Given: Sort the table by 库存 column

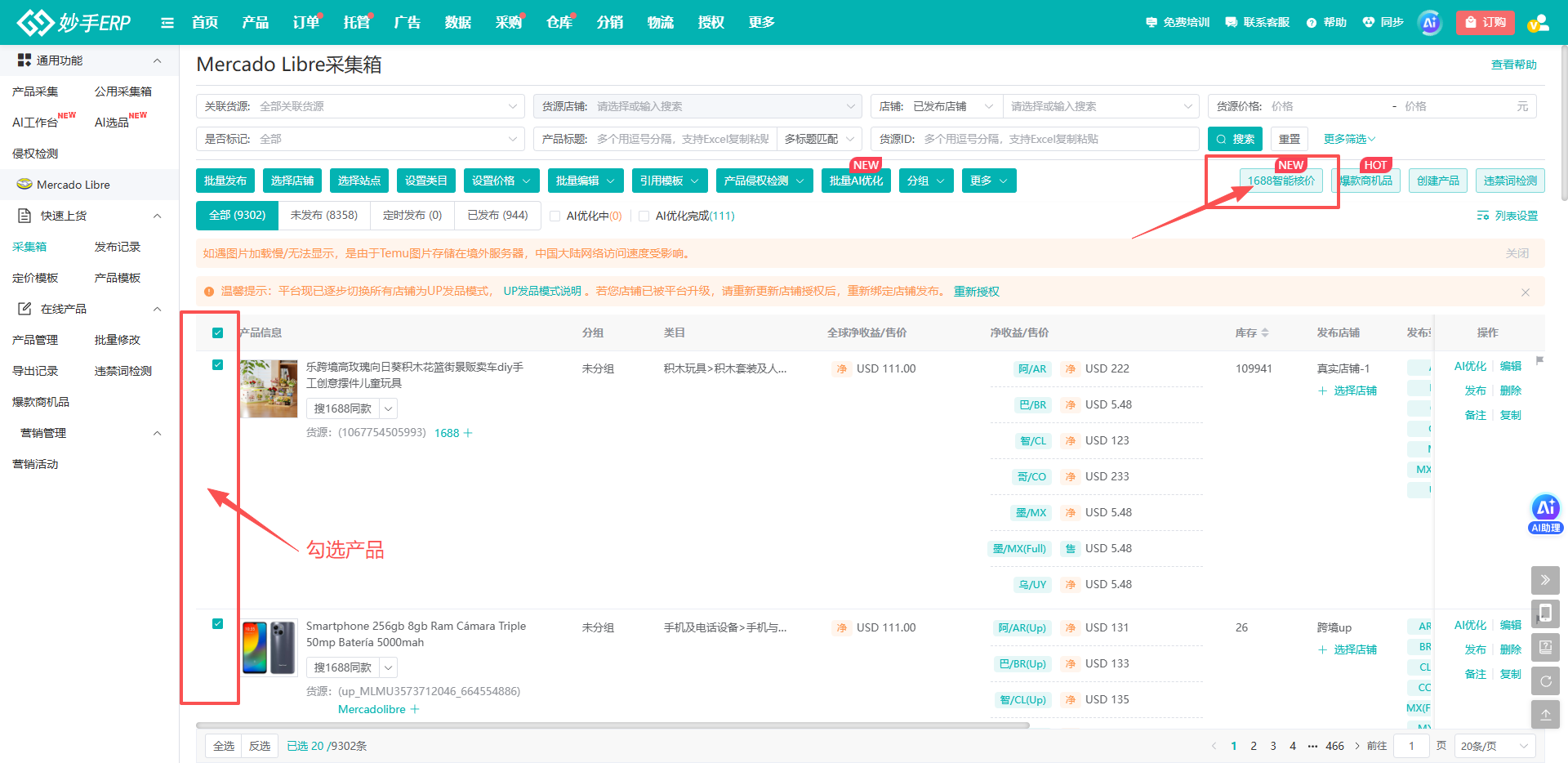Looking at the screenshot, I should pyautogui.click(x=1265, y=332).
